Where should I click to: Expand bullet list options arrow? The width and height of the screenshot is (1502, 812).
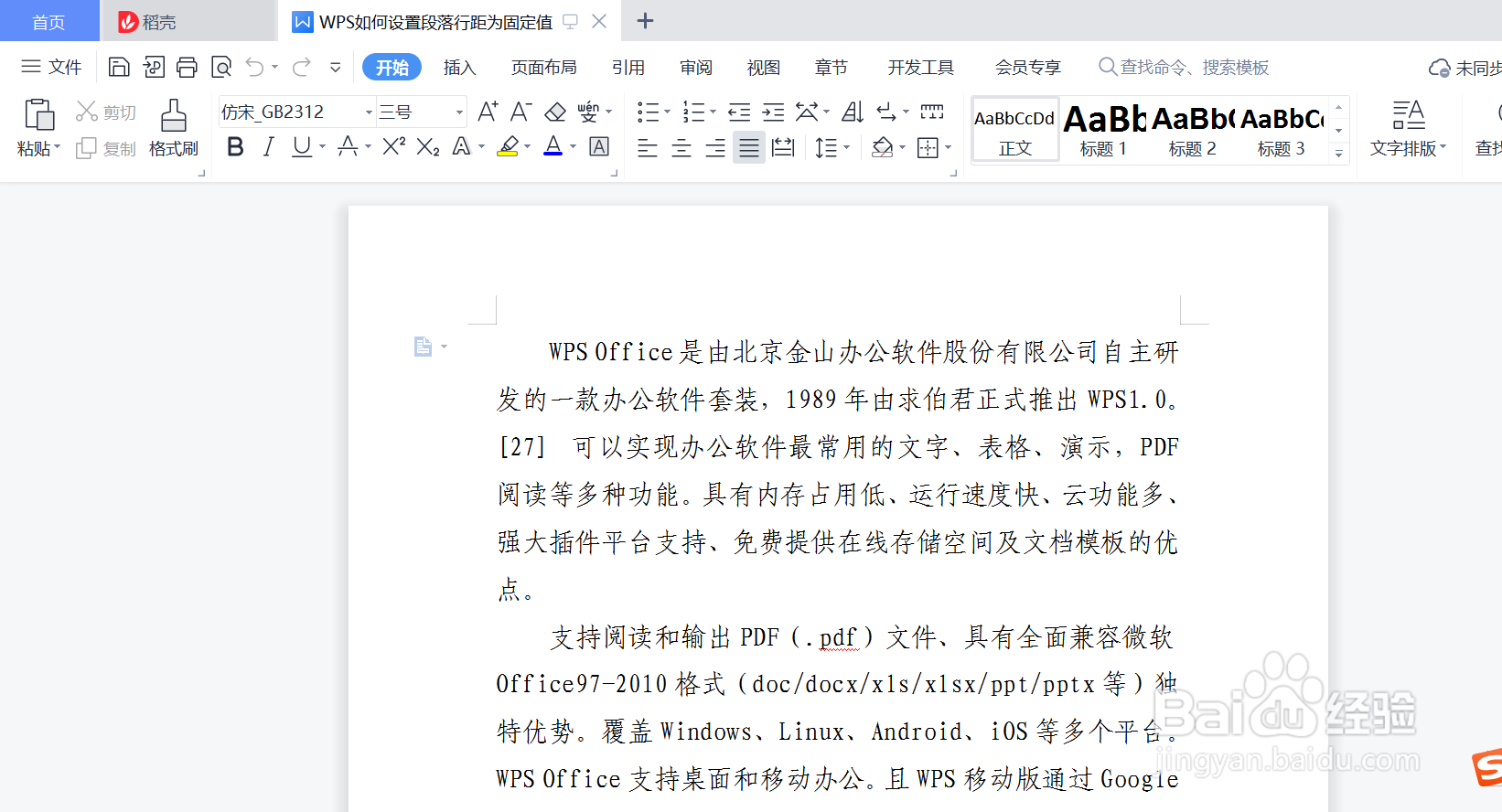[x=667, y=112]
